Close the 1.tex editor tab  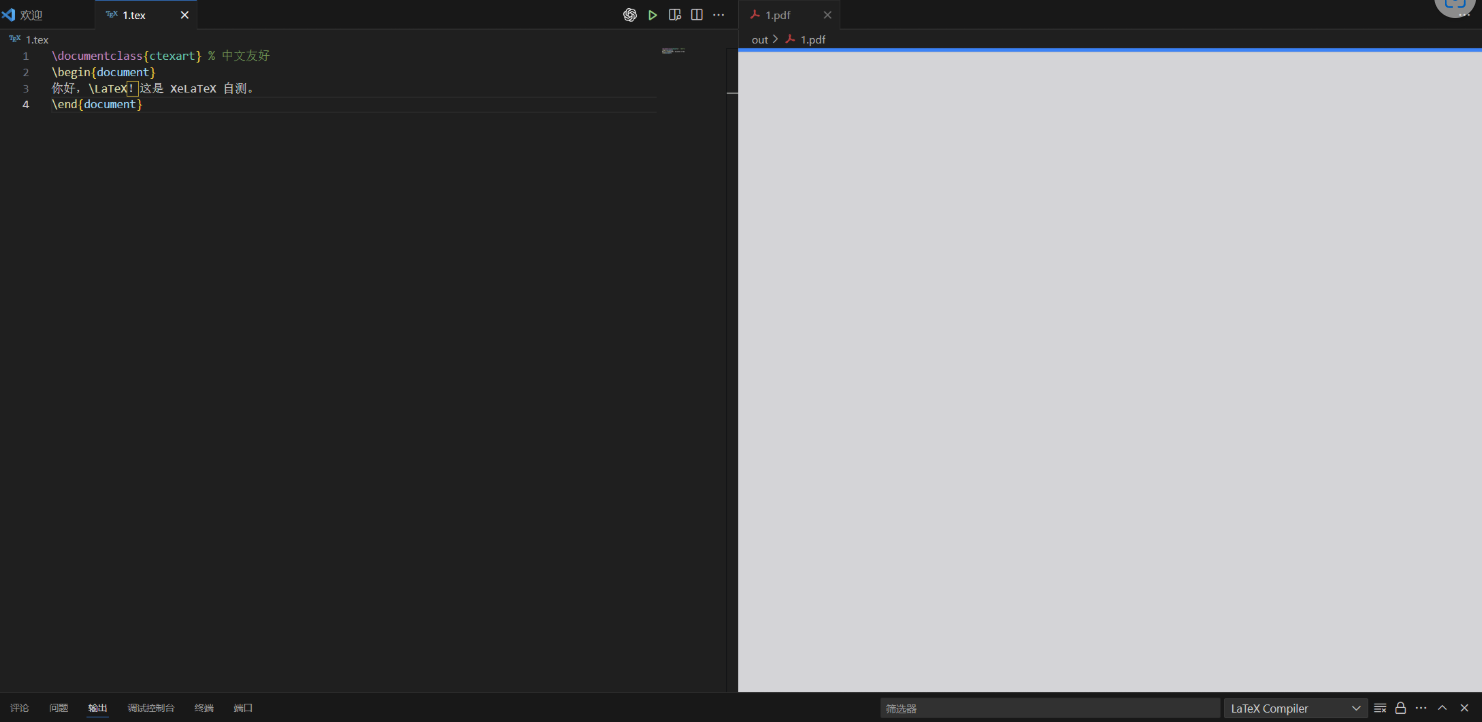click(184, 15)
